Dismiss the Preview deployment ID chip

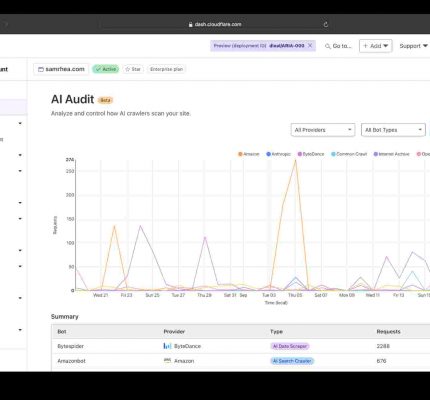(x=310, y=46)
